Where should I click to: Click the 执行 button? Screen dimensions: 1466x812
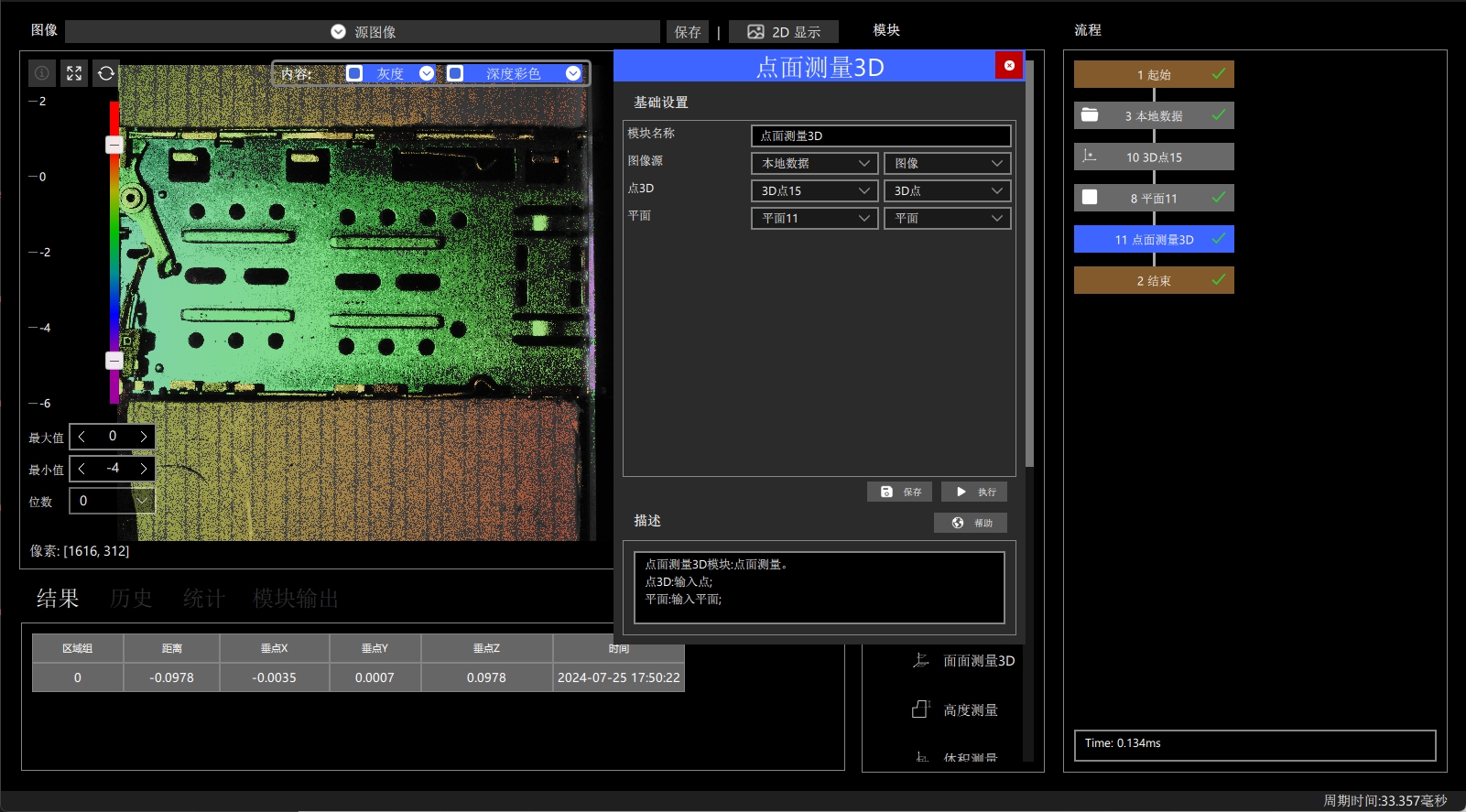coord(974,492)
